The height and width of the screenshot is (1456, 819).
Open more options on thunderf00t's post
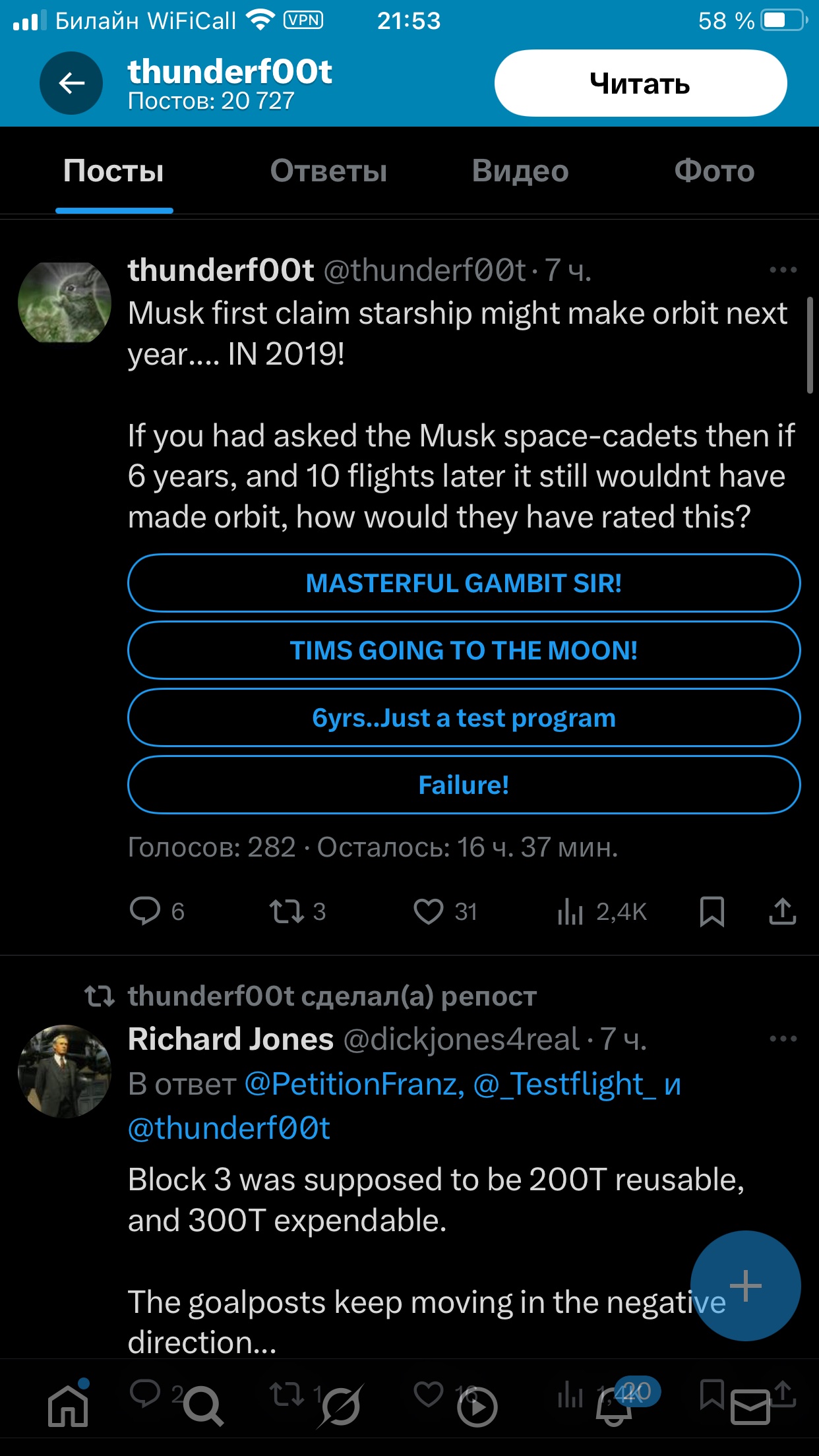pos(783,270)
